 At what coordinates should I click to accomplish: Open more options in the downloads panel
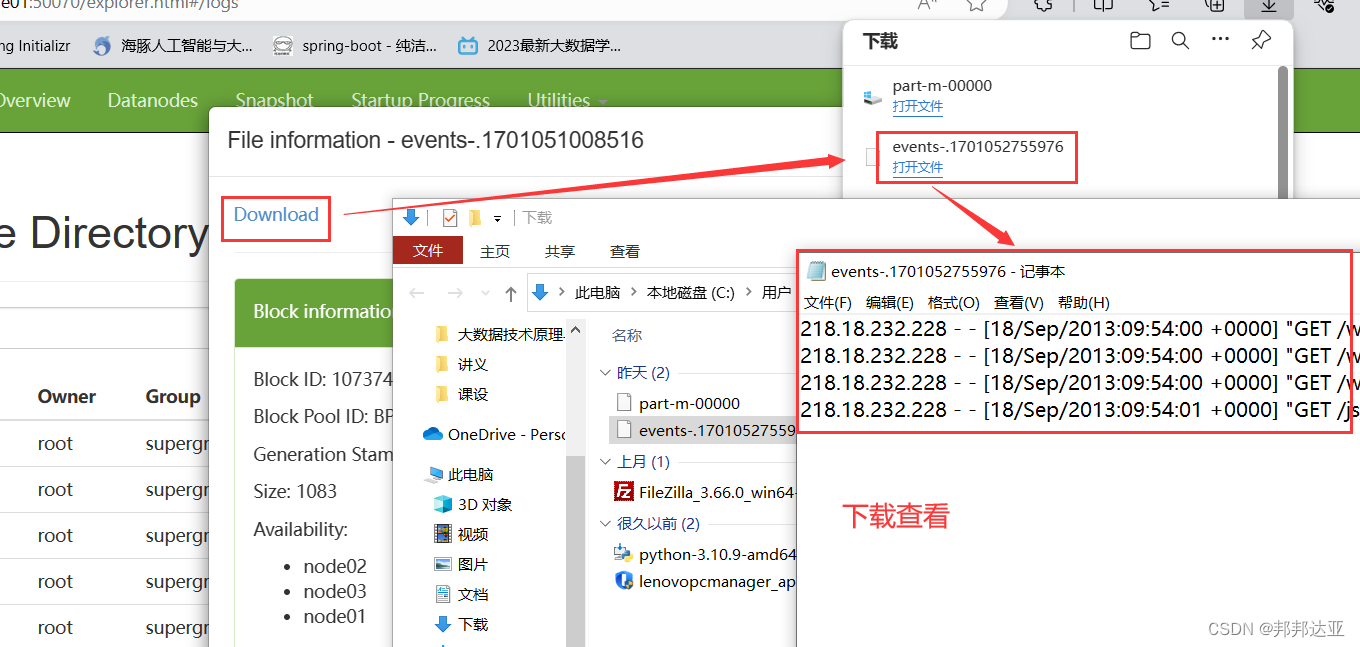coord(1219,40)
